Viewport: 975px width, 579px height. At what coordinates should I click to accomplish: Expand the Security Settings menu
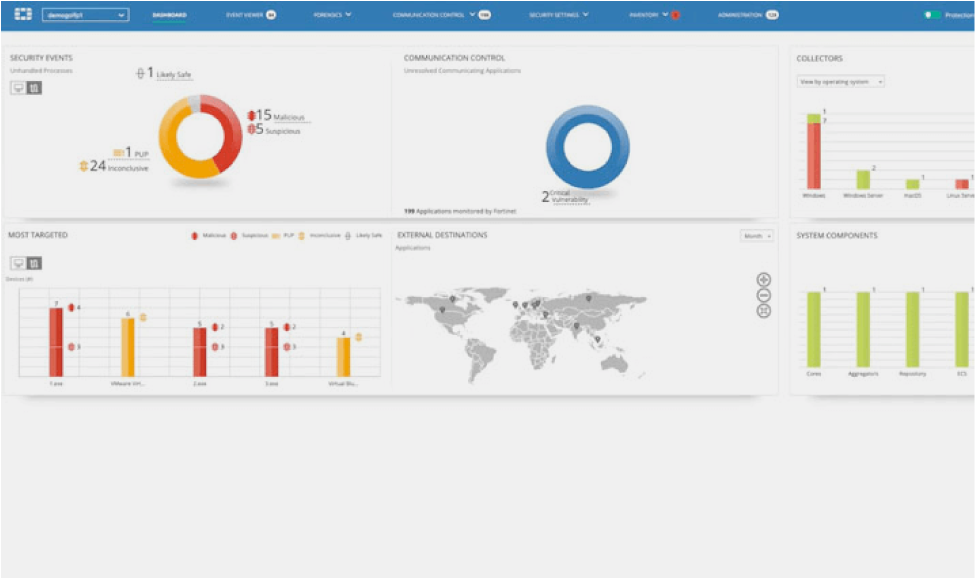point(558,14)
